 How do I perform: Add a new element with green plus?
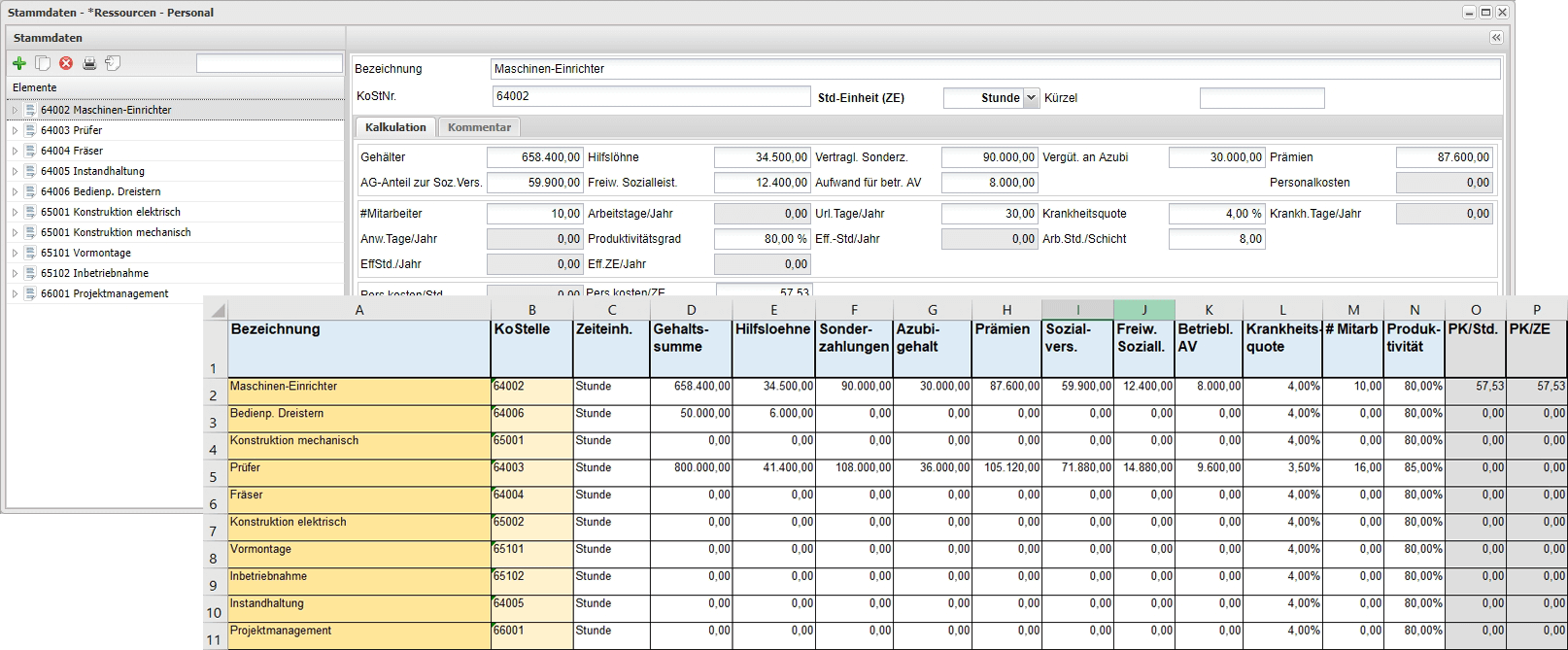pos(18,63)
